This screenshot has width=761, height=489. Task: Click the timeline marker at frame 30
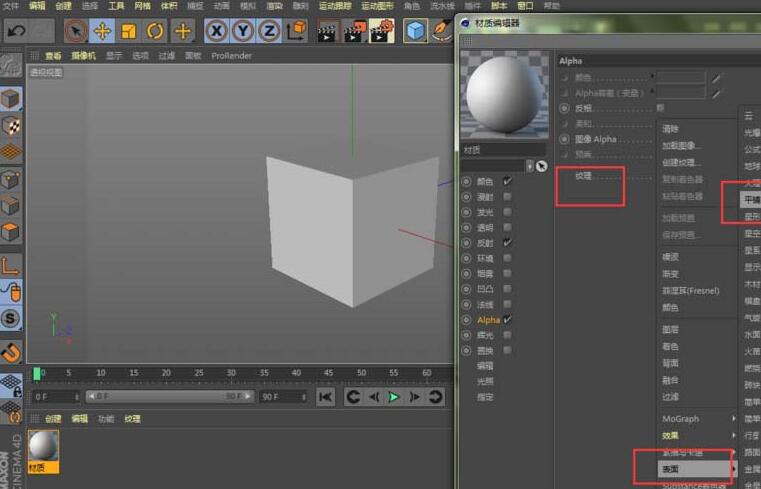coord(231,373)
